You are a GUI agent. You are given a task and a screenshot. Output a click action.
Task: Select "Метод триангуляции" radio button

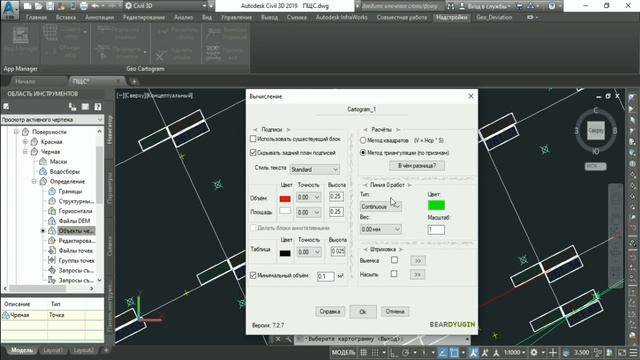363,153
